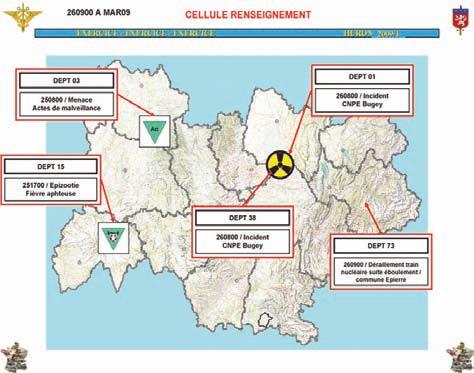Click the 'Epizootie Fièvre aphteuse' text box
Screen dimensions: 474x373
(x=51, y=189)
